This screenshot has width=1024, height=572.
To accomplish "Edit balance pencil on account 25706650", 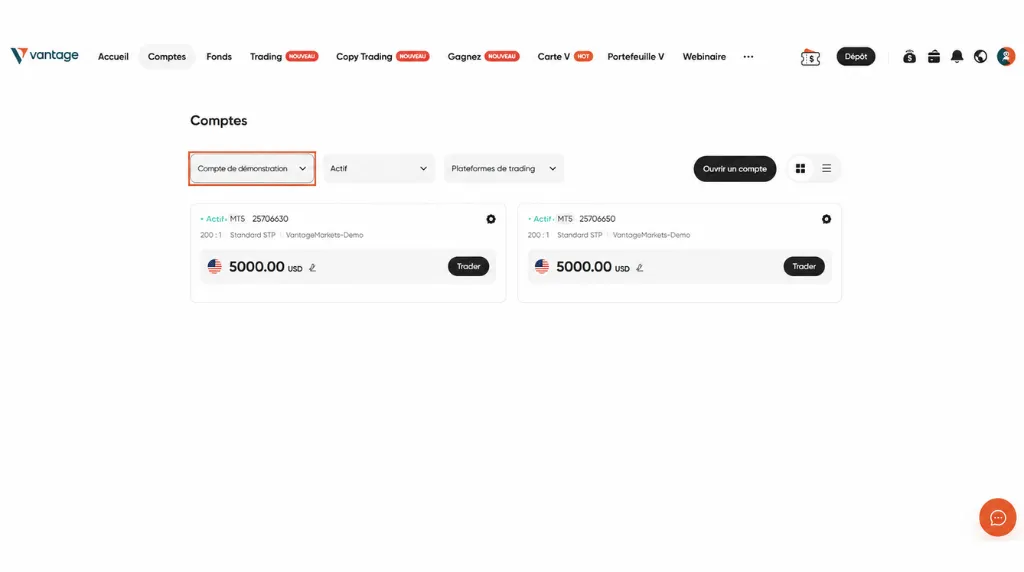I will 639,268.
